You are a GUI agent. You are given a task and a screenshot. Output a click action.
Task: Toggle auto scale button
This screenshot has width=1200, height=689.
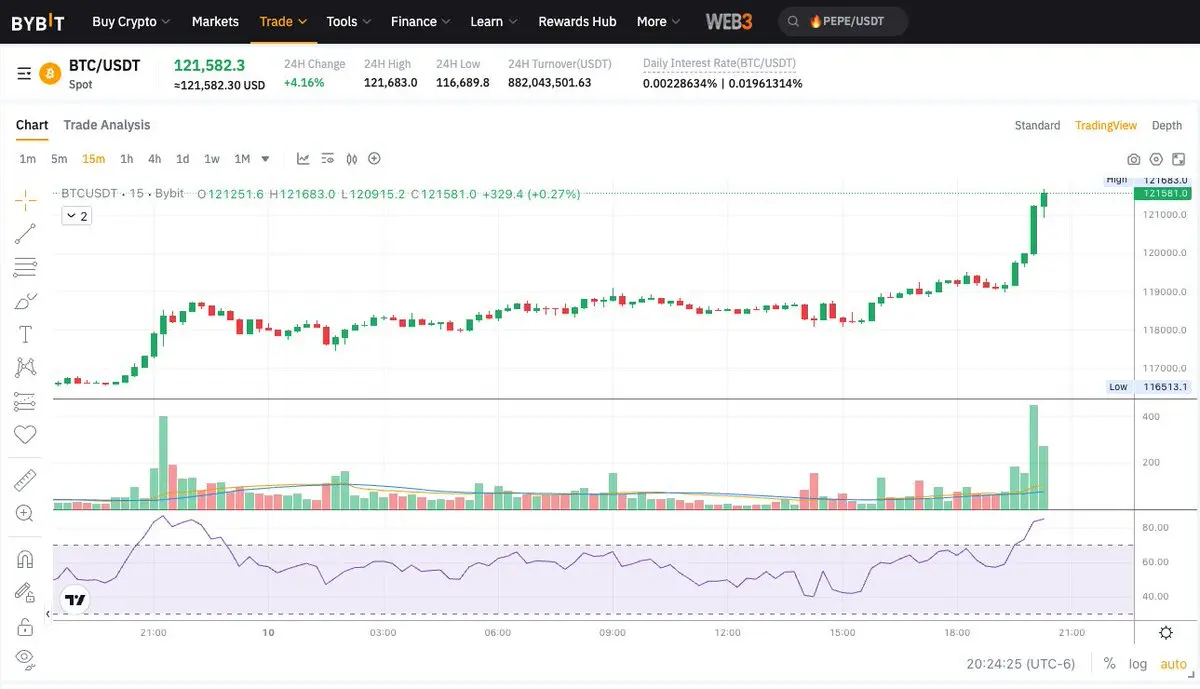point(1173,664)
